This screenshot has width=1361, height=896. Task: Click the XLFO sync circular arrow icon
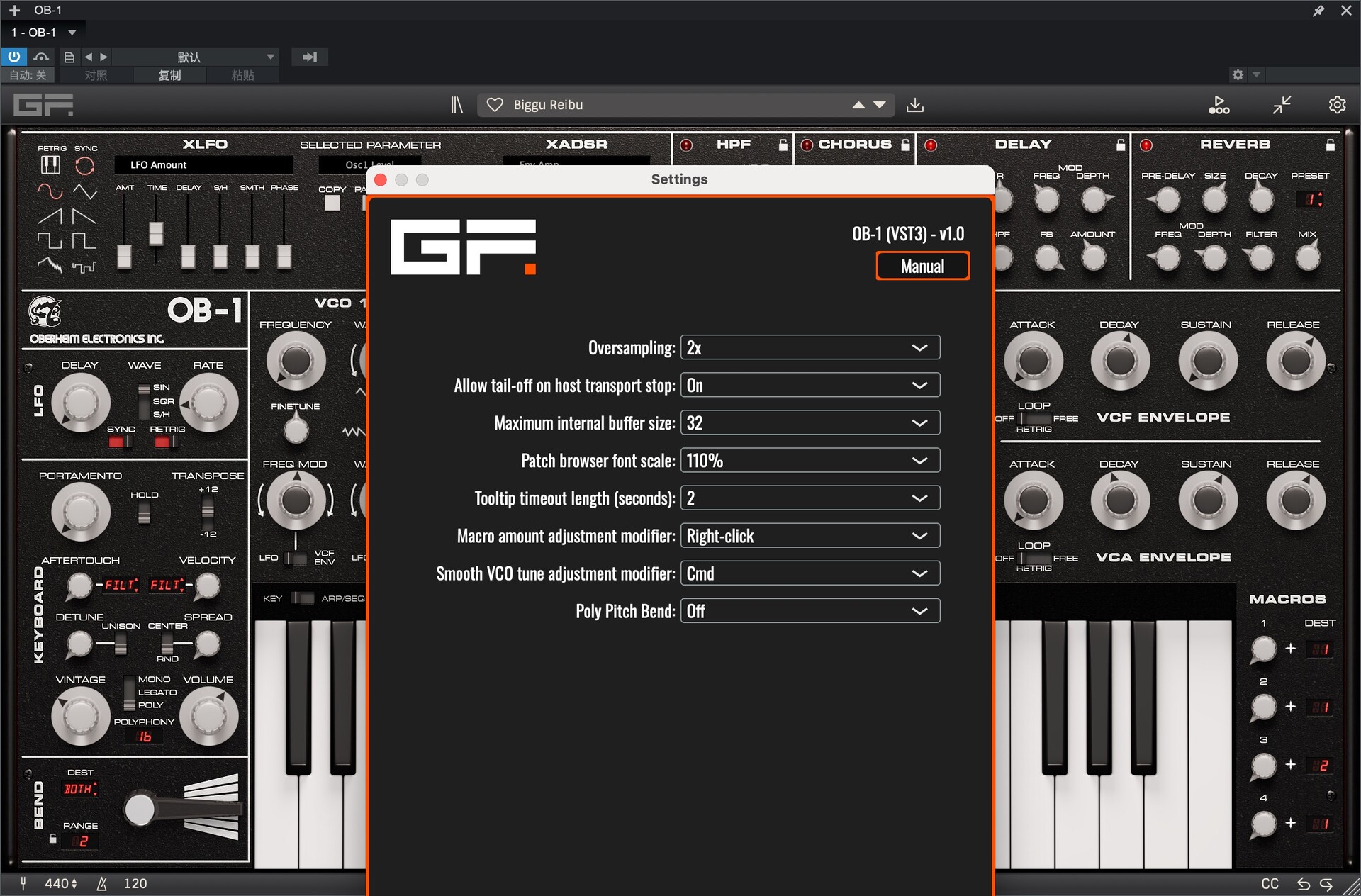click(x=85, y=165)
